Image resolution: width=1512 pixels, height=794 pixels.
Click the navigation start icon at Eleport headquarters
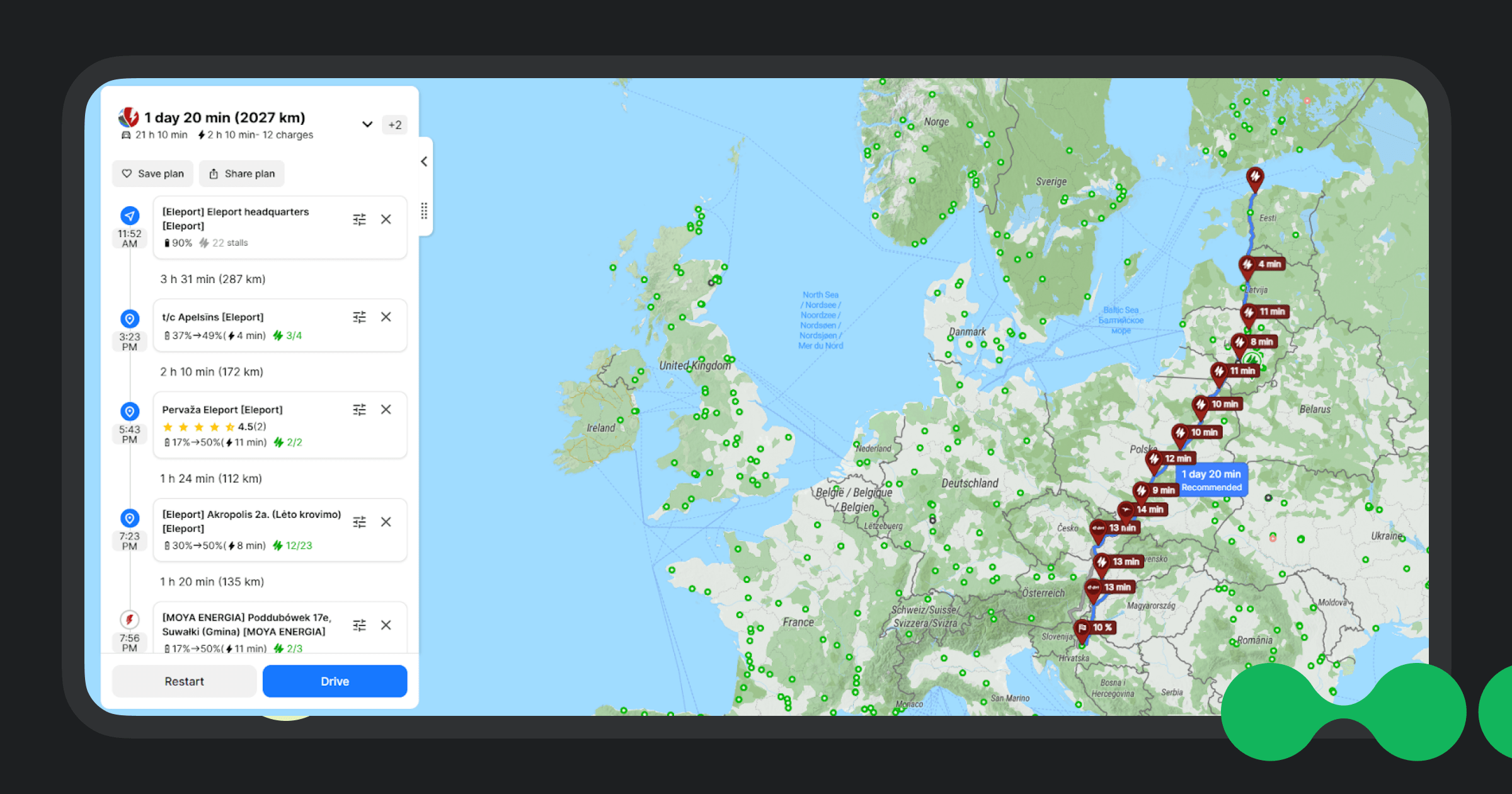(x=129, y=216)
